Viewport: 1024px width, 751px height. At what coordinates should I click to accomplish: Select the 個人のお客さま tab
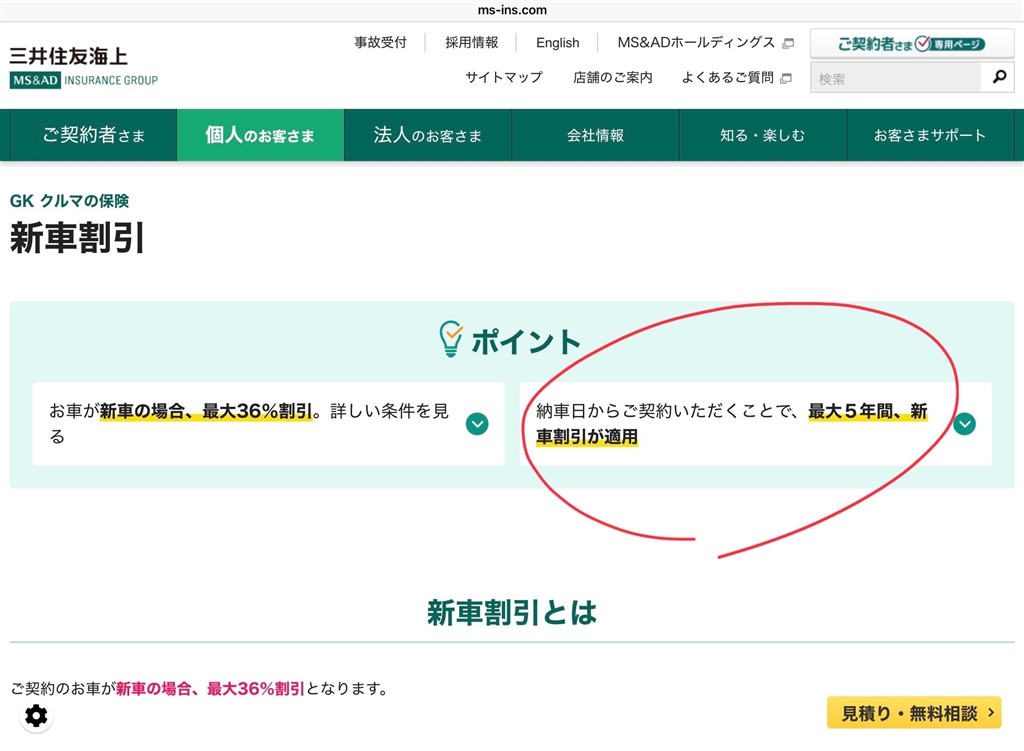[x=260, y=135]
